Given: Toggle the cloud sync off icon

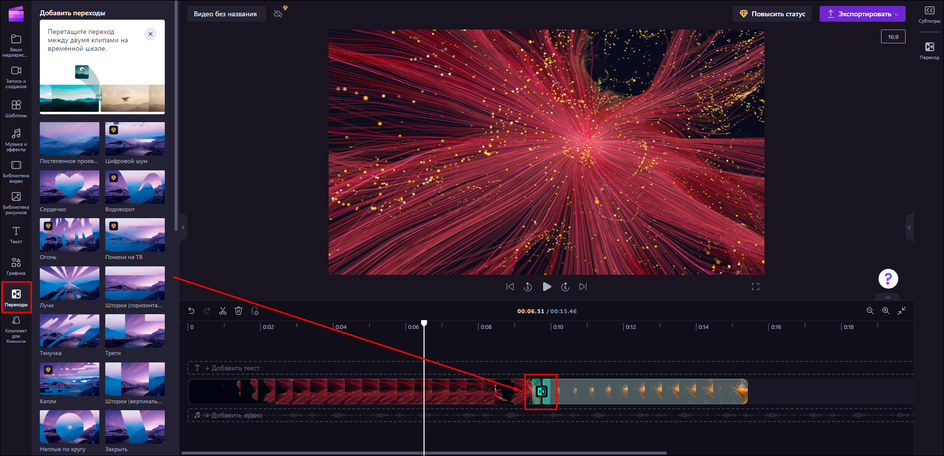Looking at the screenshot, I should [x=278, y=14].
